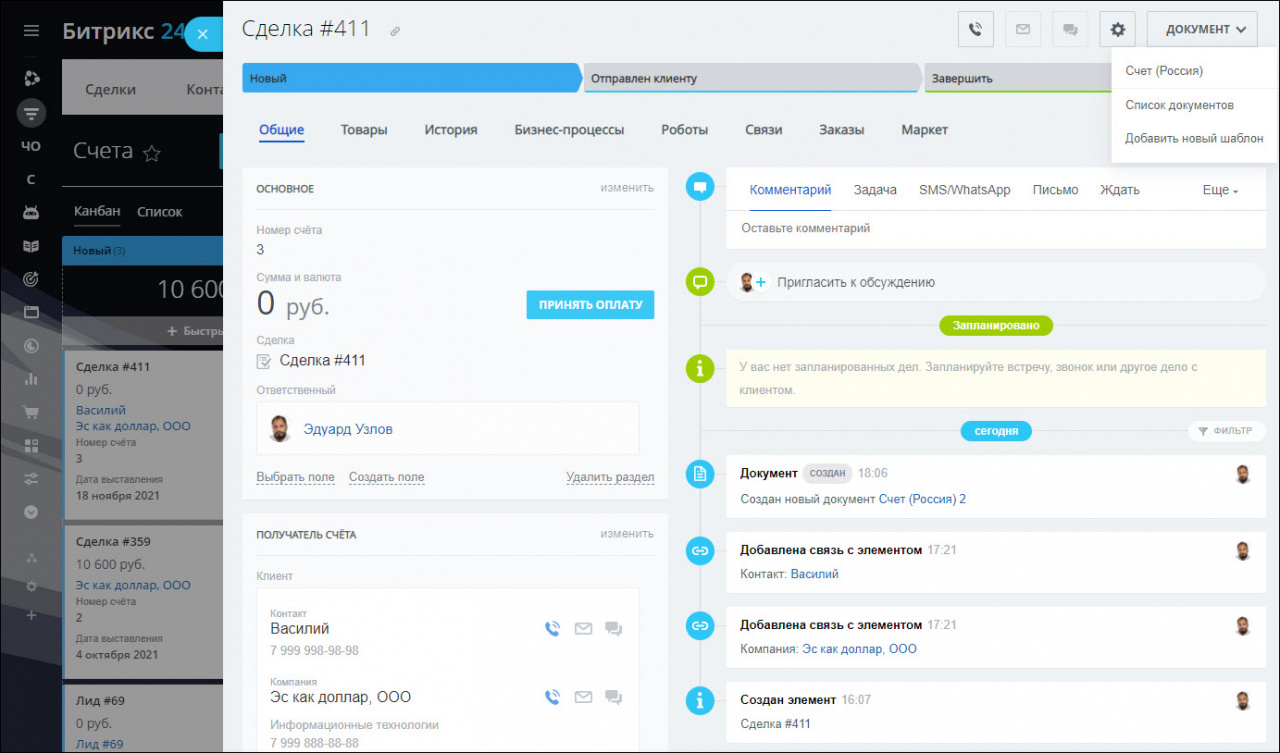This screenshot has height=753, width=1280.
Task: Email contact Василий via envelope icon
Action: (583, 629)
